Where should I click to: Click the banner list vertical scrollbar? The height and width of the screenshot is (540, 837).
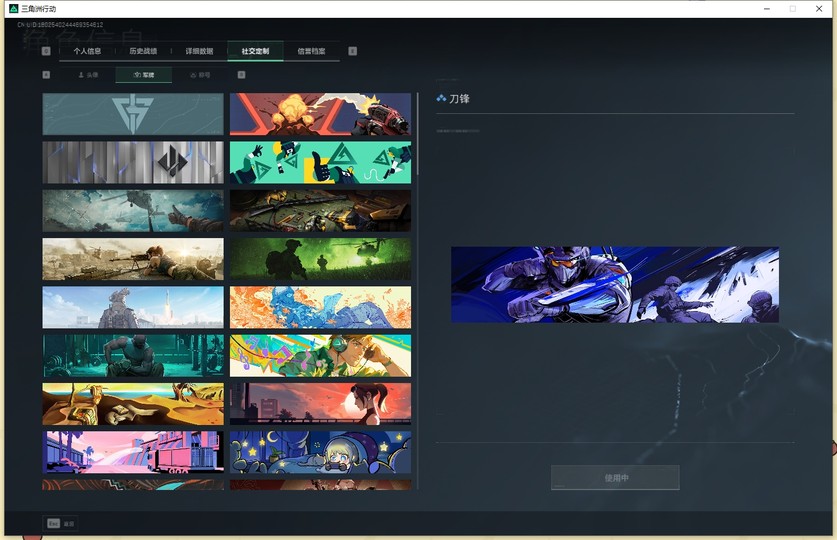tap(417, 133)
